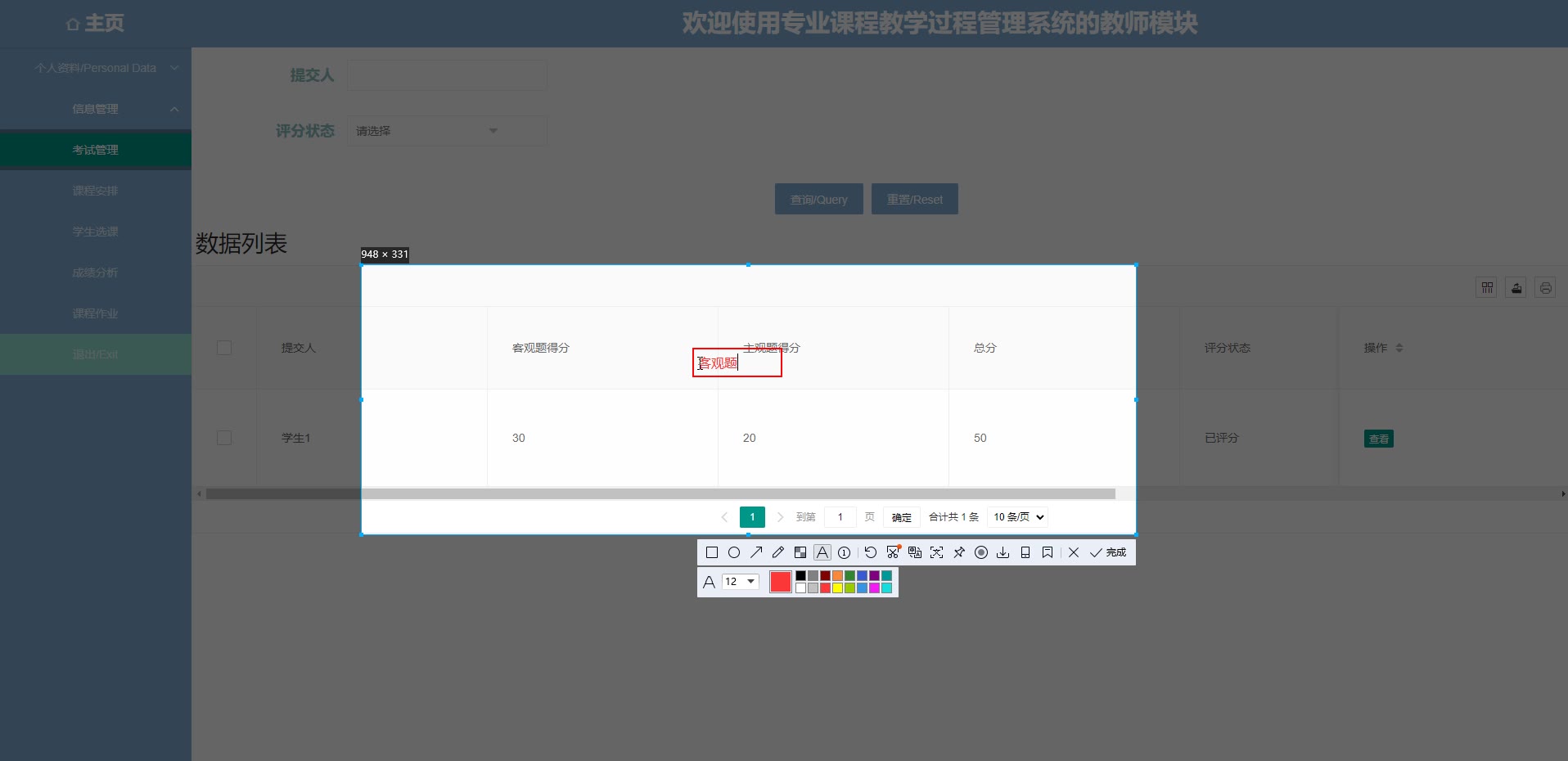Image resolution: width=1568 pixels, height=761 pixels.
Task: Run OCR text recognition on capture
Action: 937,552
